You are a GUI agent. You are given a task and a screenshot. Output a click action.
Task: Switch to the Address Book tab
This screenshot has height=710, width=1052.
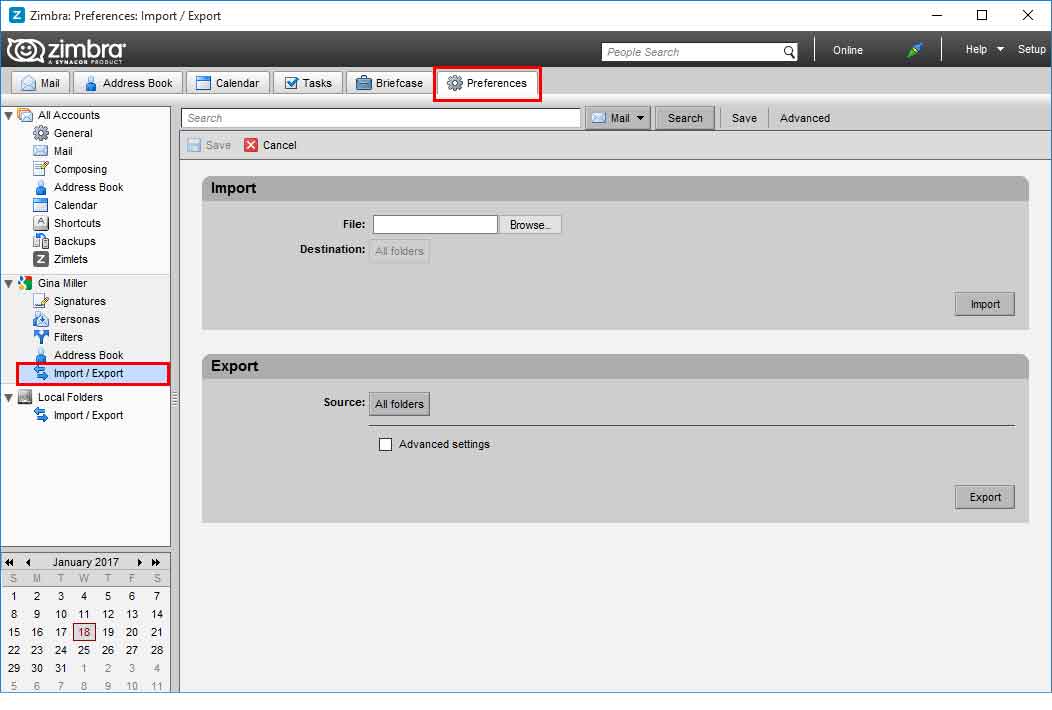pos(128,83)
